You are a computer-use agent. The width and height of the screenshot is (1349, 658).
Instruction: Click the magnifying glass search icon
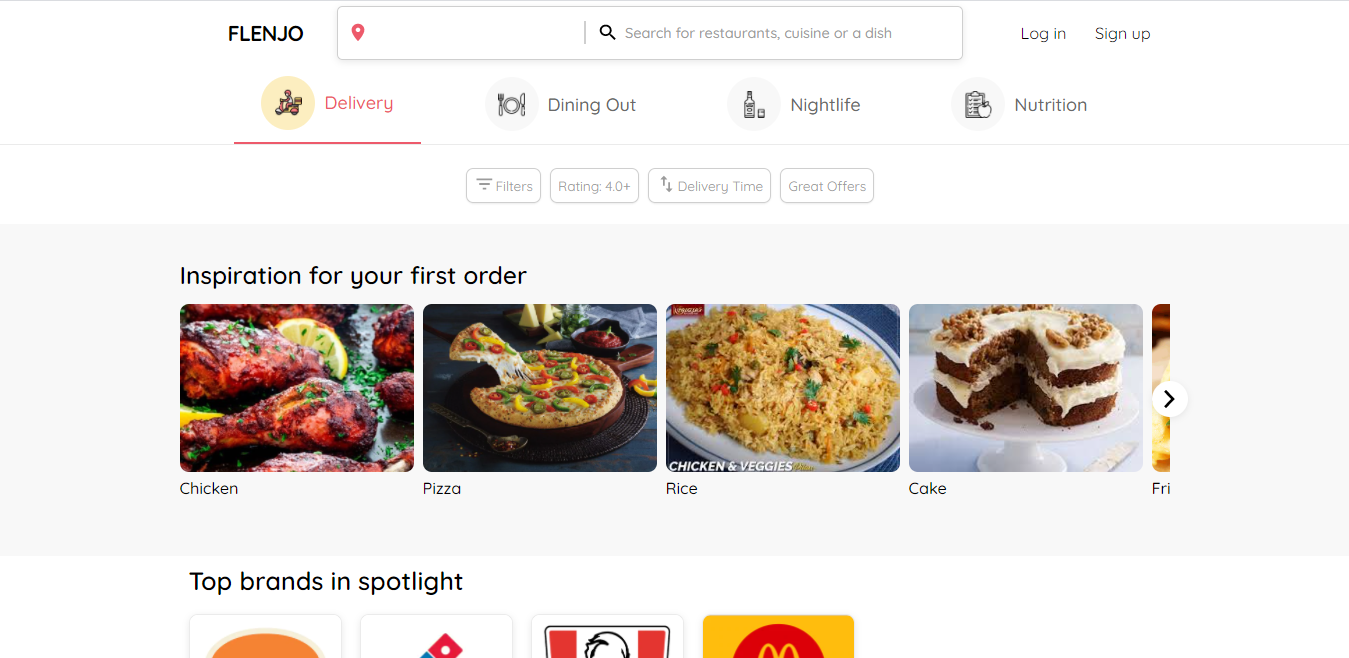(607, 32)
